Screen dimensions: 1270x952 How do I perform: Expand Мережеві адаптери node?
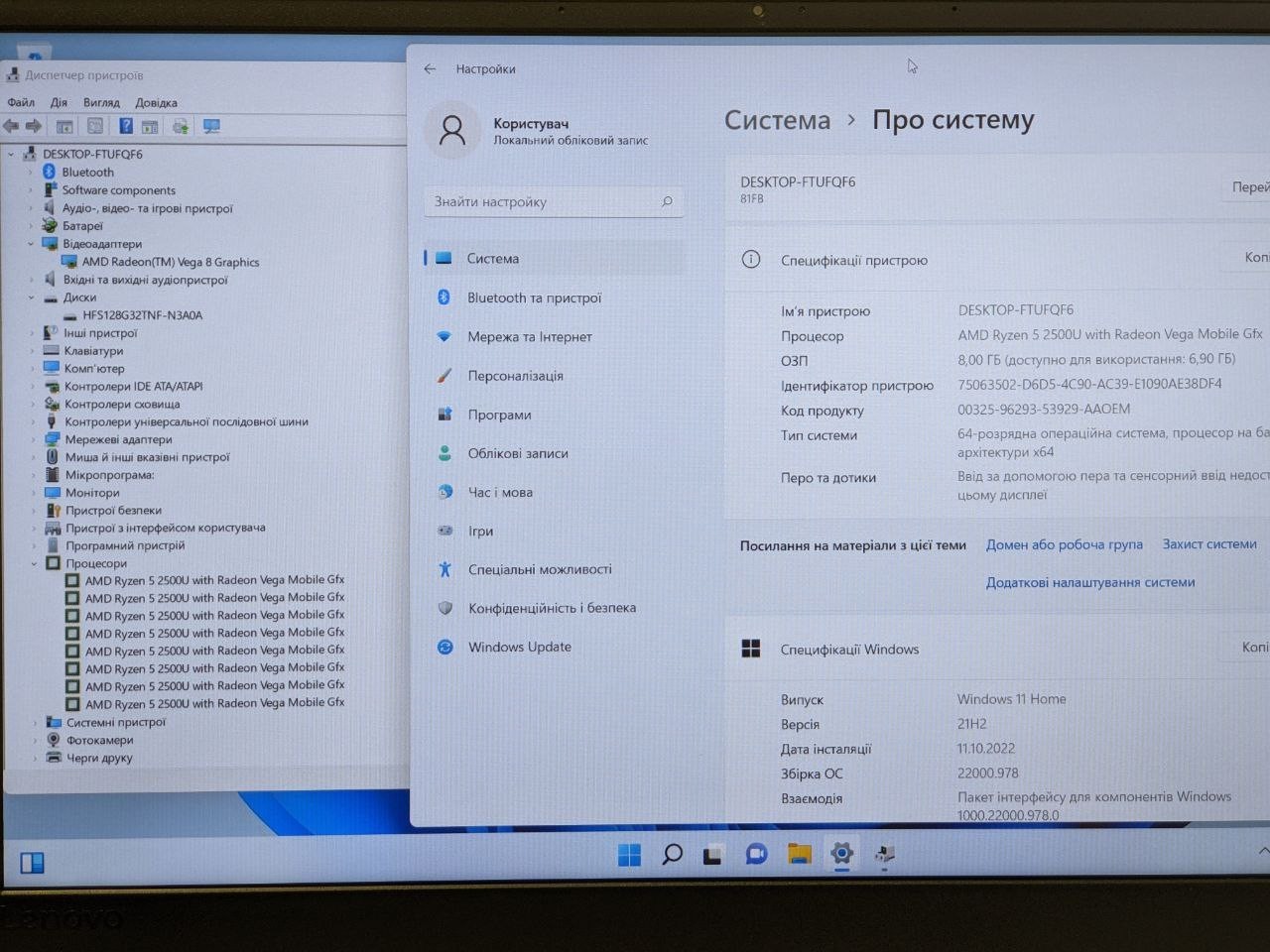coord(32,439)
